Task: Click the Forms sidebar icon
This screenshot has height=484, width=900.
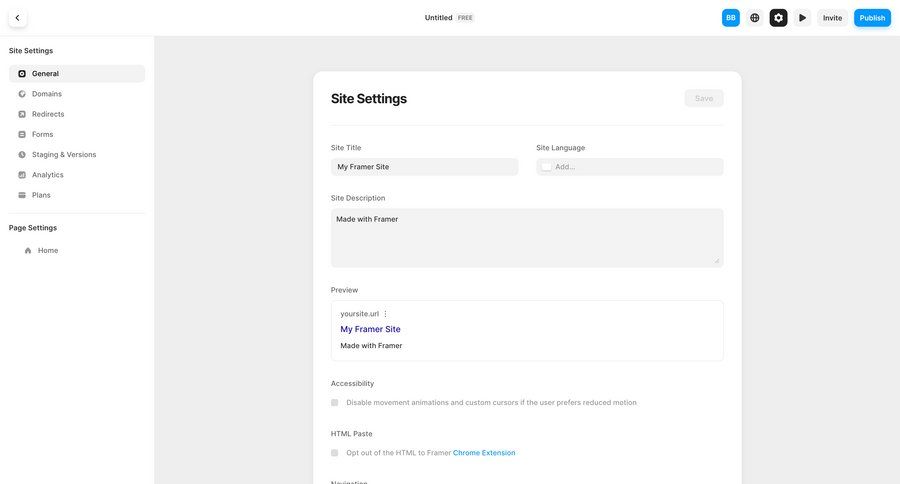Action: pyautogui.click(x=22, y=134)
